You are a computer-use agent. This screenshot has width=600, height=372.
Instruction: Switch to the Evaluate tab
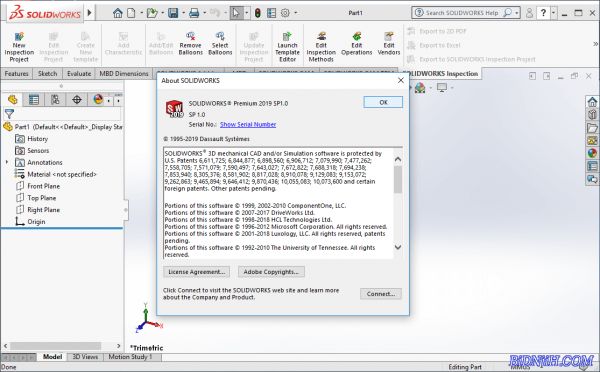coord(79,73)
